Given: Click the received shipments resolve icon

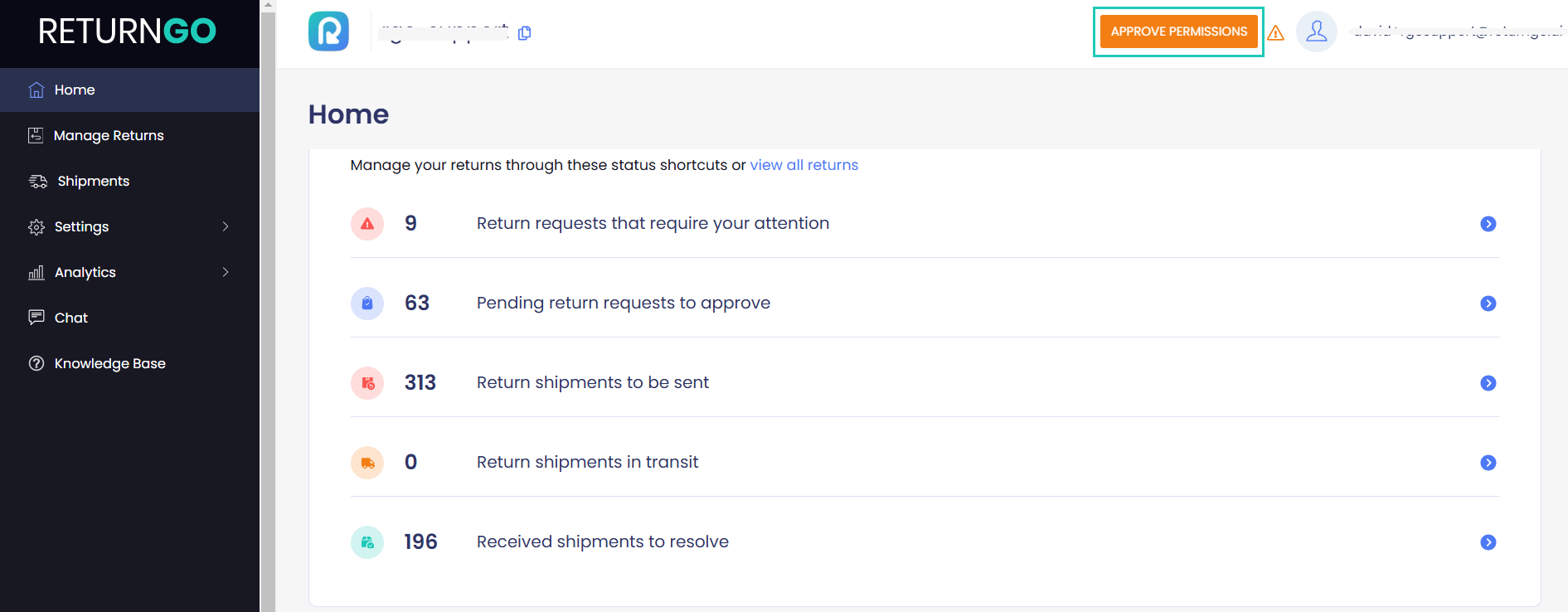Looking at the screenshot, I should click(x=367, y=542).
